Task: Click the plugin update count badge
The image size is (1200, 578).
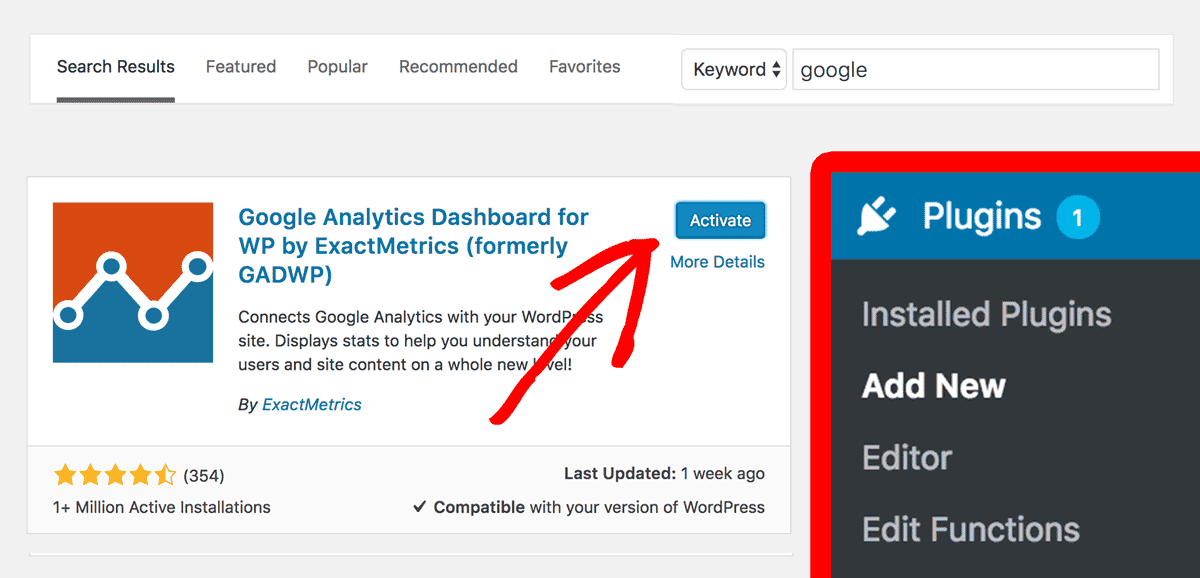Action: 1077,217
